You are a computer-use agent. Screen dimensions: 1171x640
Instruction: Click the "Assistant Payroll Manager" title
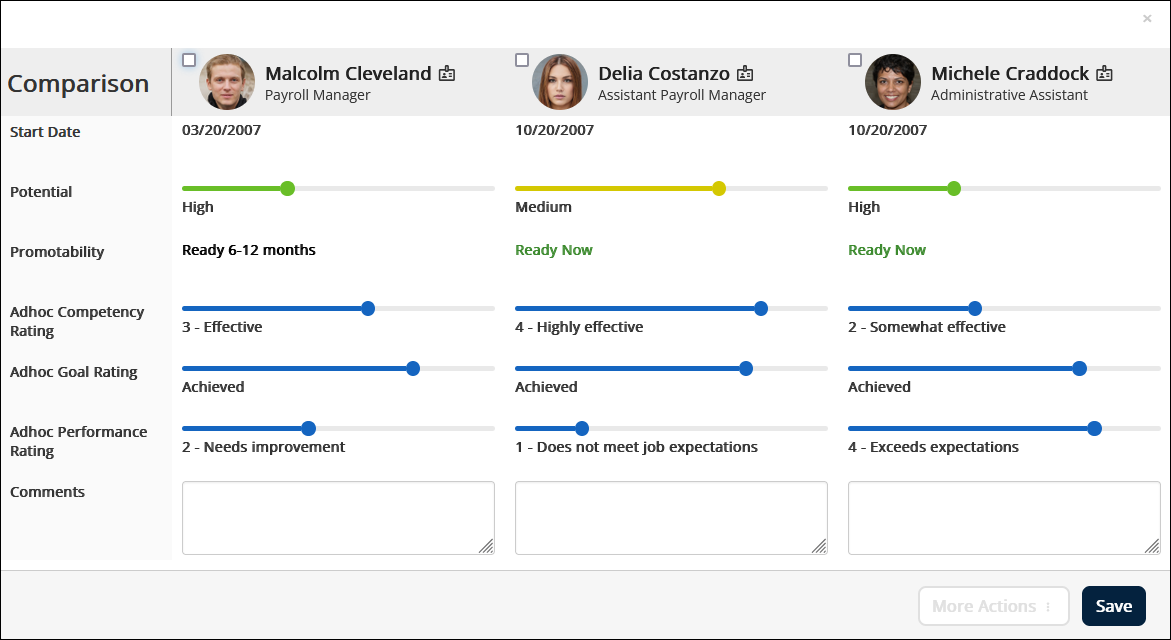(x=682, y=95)
